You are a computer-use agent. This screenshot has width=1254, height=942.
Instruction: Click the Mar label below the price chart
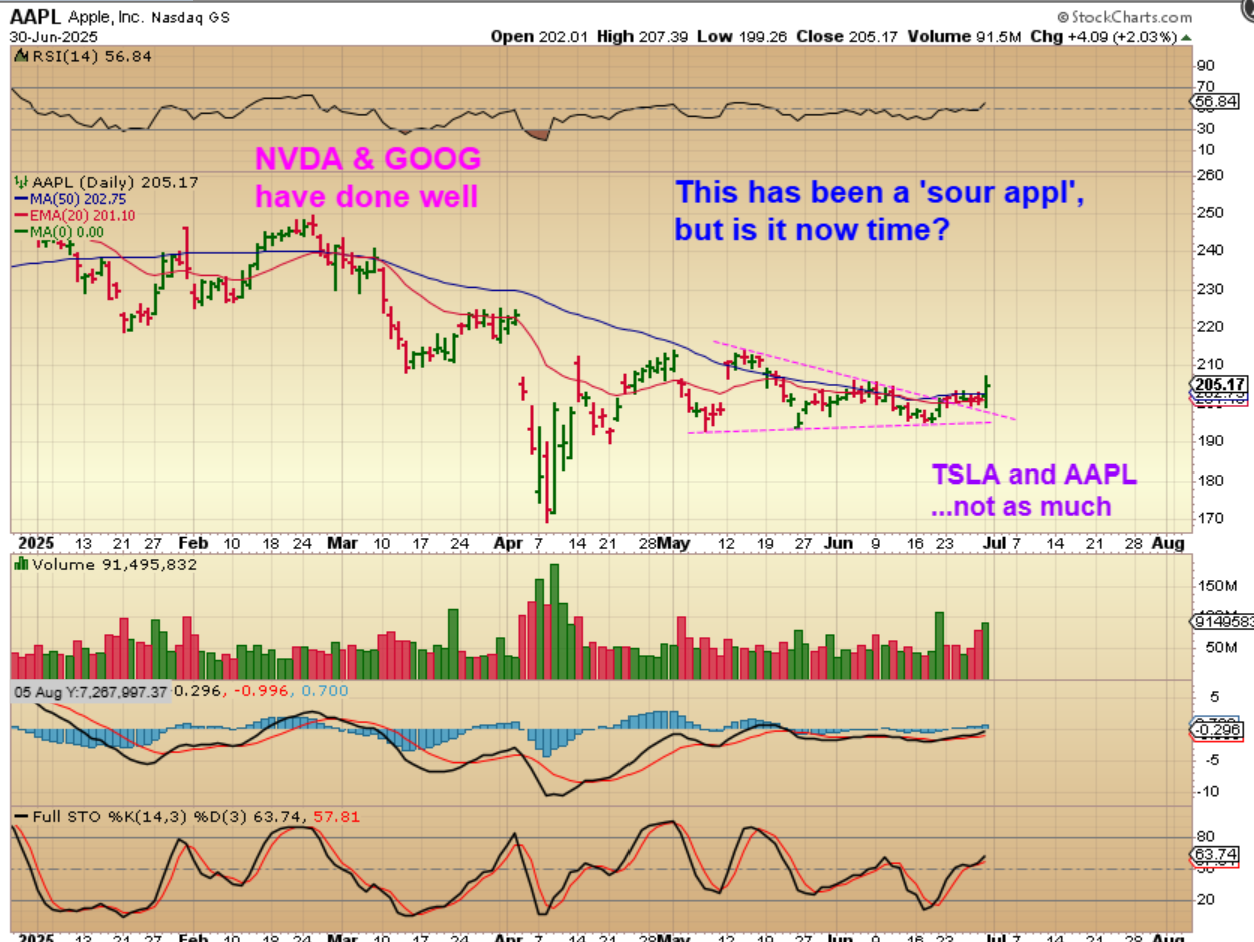click(x=343, y=543)
